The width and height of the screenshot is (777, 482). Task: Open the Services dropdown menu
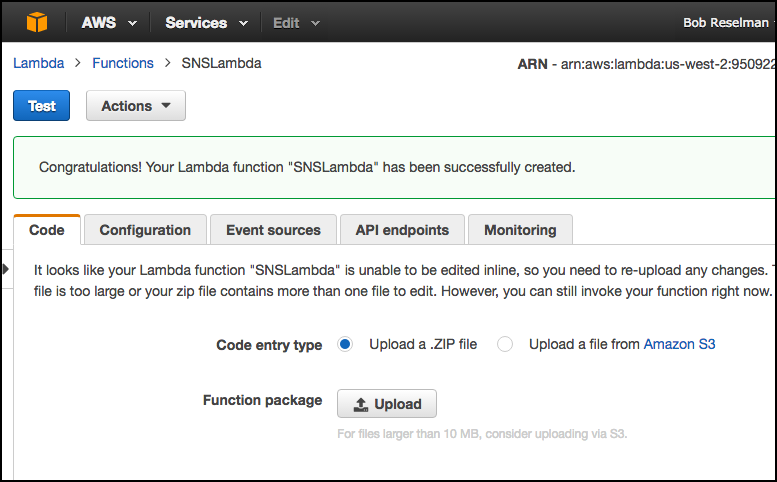[x=206, y=22]
